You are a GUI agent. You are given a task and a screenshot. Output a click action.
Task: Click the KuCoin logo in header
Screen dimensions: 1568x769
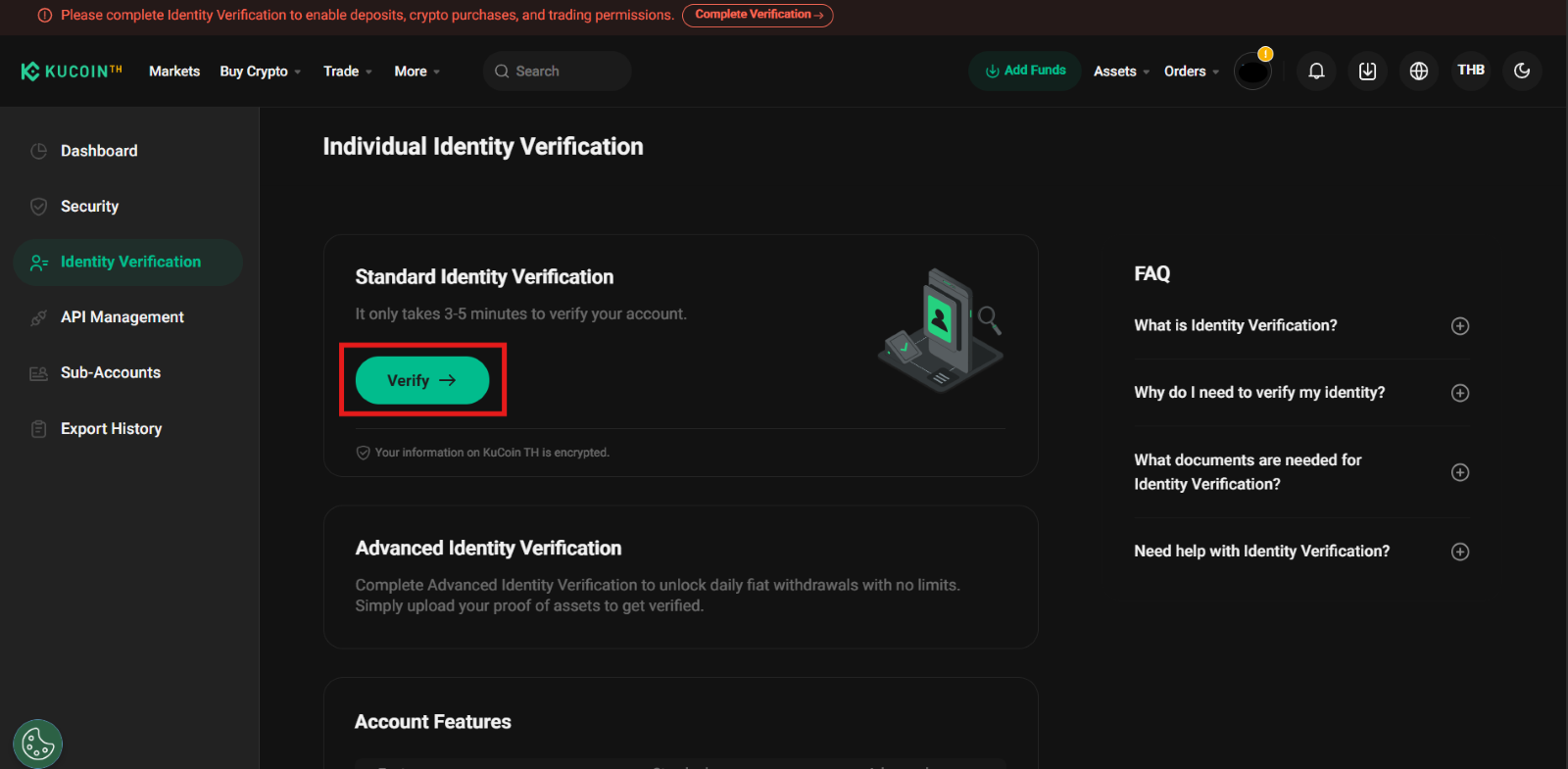(72, 72)
